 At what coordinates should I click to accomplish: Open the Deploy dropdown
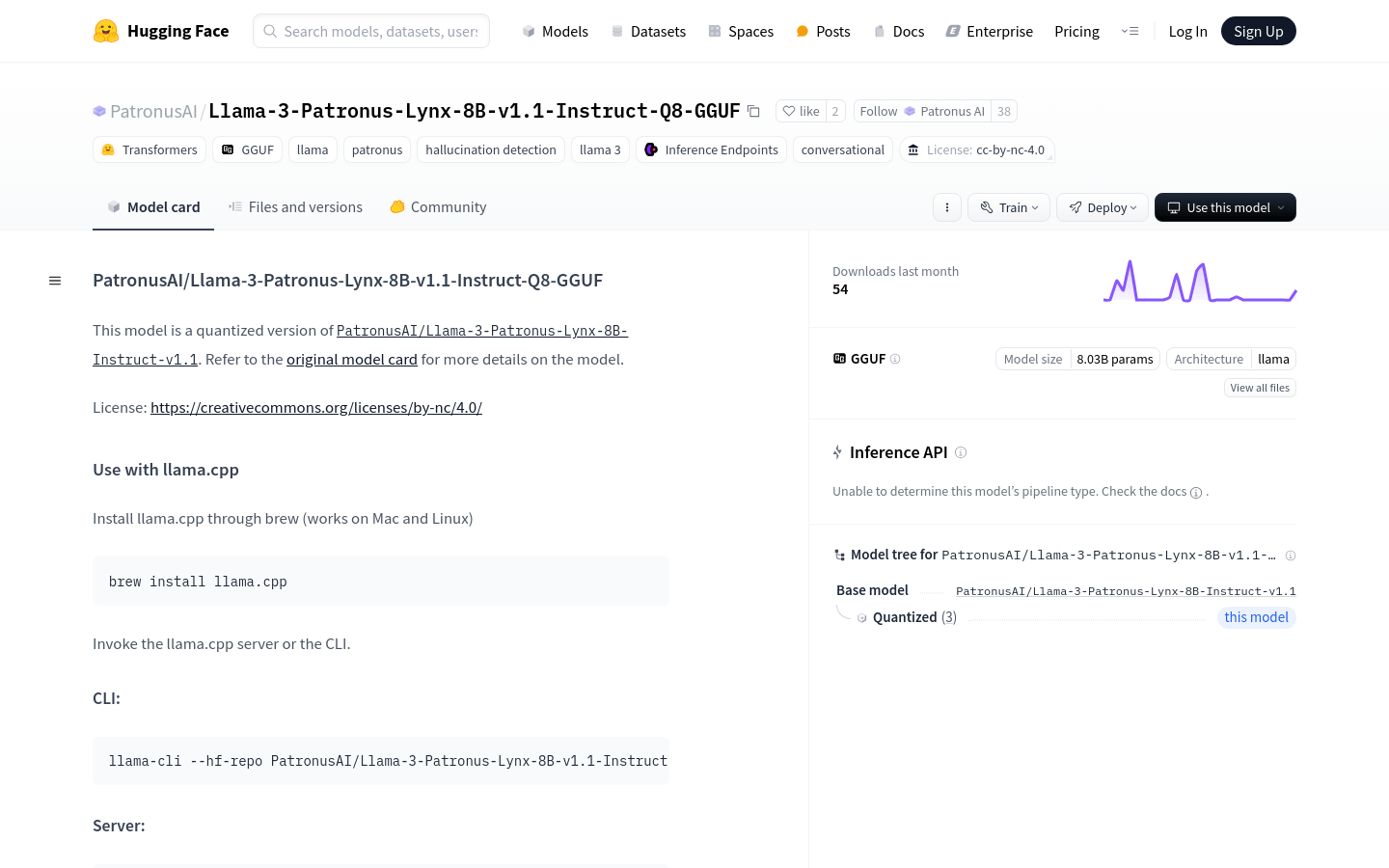pos(1102,207)
